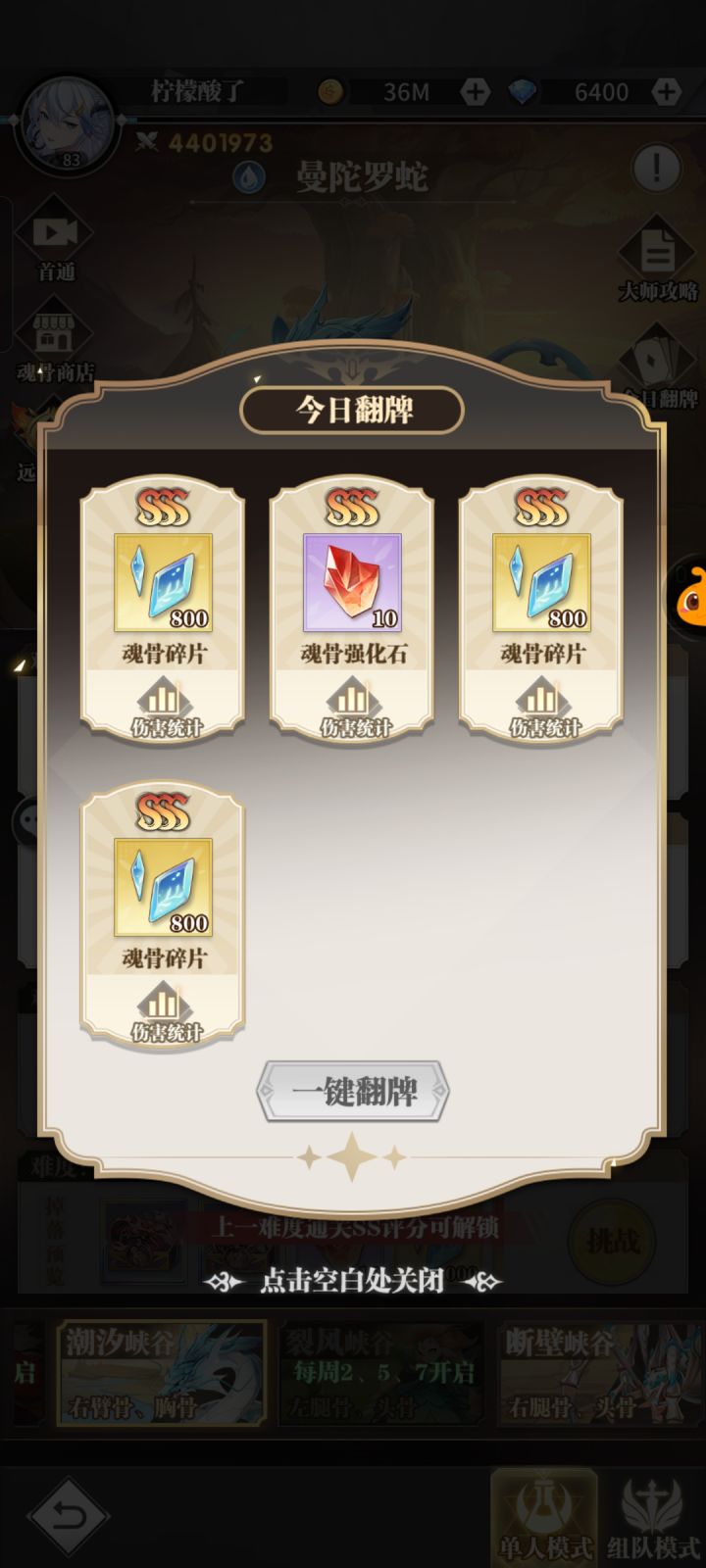The image size is (706, 1568).
Task: Open the player avatar profile
Action: click(66, 124)
